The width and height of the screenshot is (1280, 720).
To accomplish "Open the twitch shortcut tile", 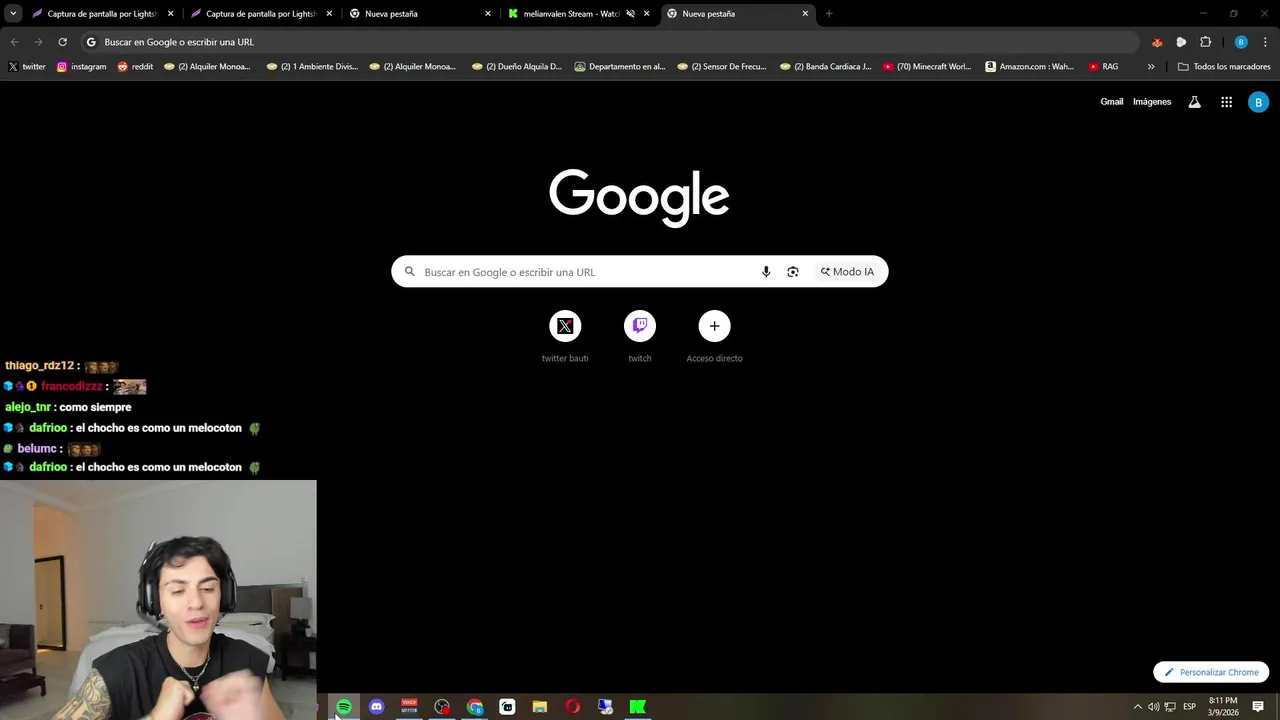I will tap(640, 337).
